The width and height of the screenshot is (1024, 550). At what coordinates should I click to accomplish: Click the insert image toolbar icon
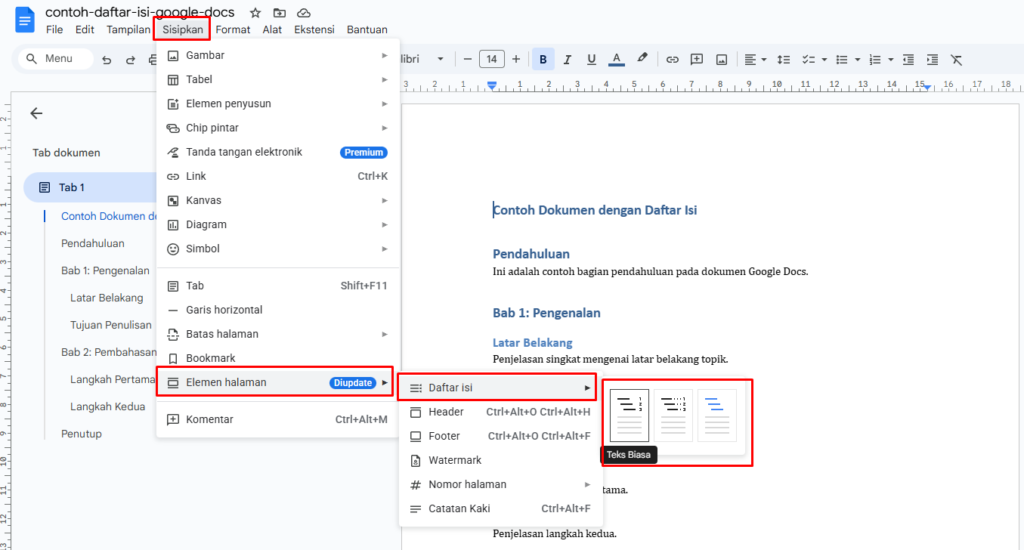click(x=722, y=59)
